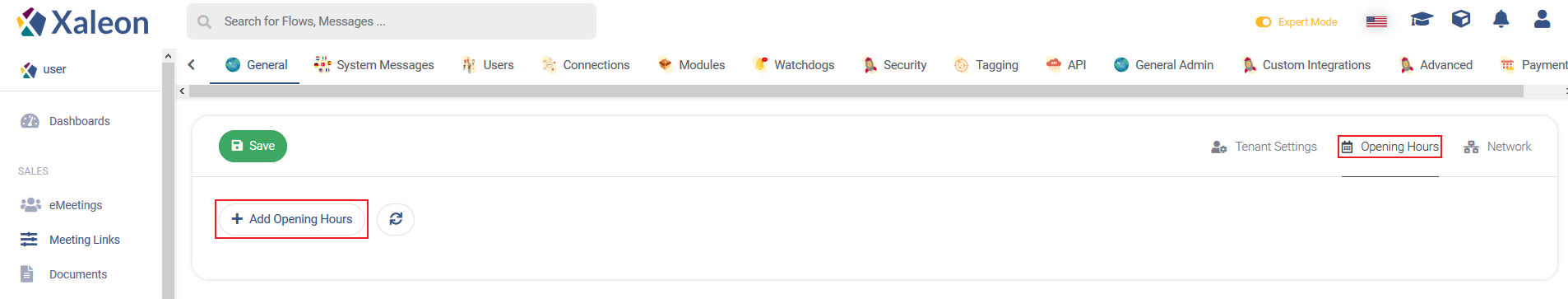The width and height of the screenshot is (1568, 299).
Task: Switch to System Messages tab
Action: (374, 65)
